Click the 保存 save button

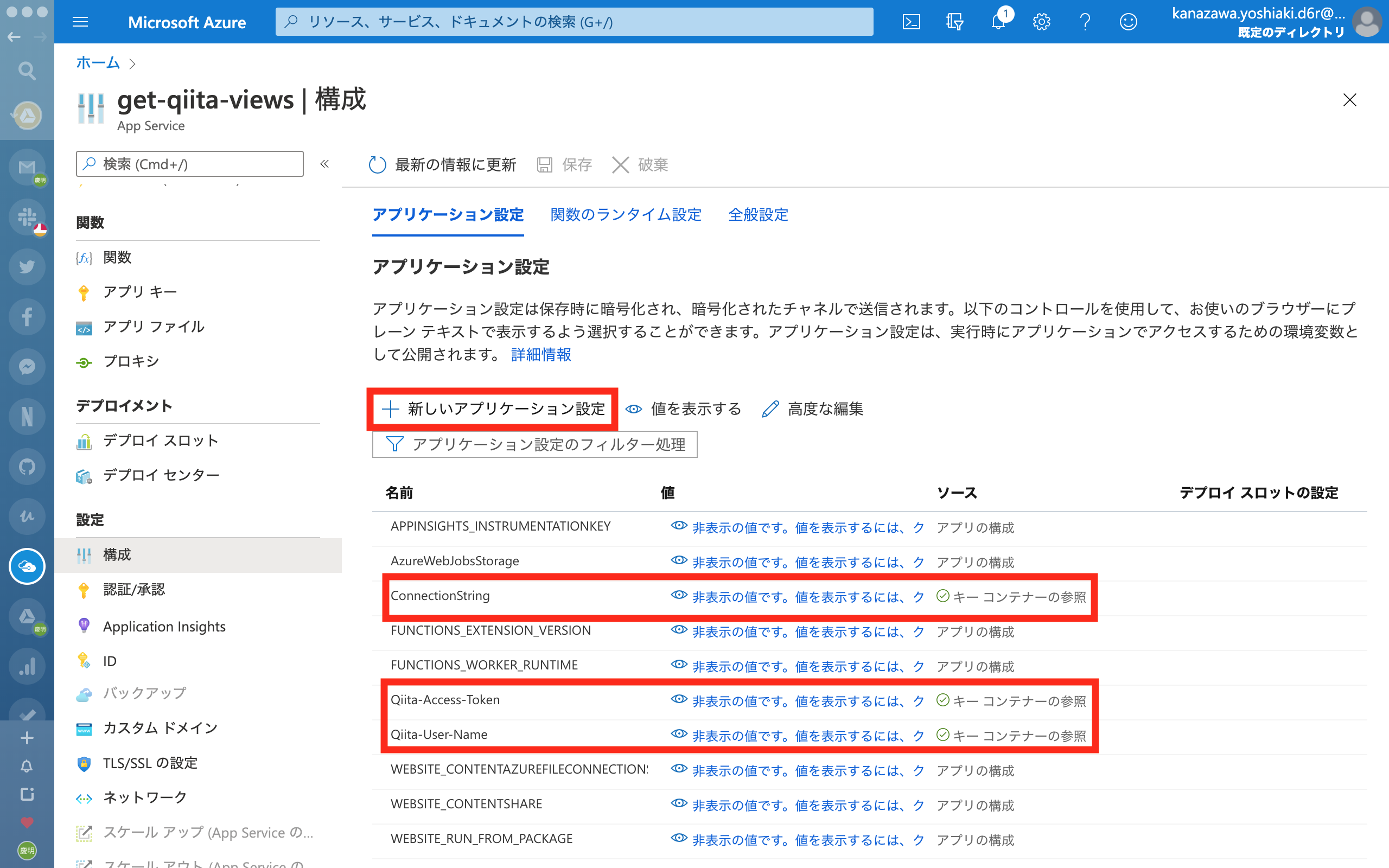click(x=564, y=165)
